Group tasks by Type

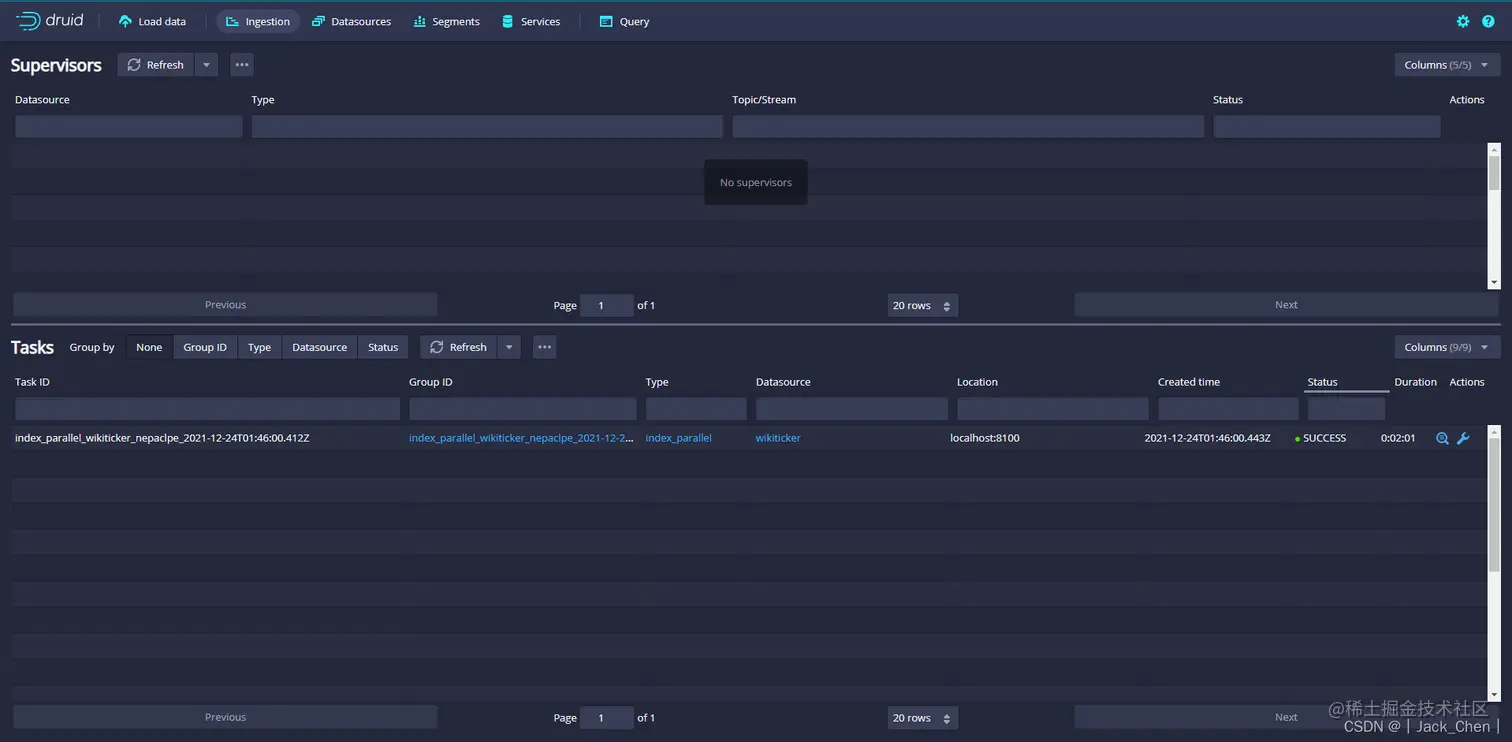(x=260, y=347)
